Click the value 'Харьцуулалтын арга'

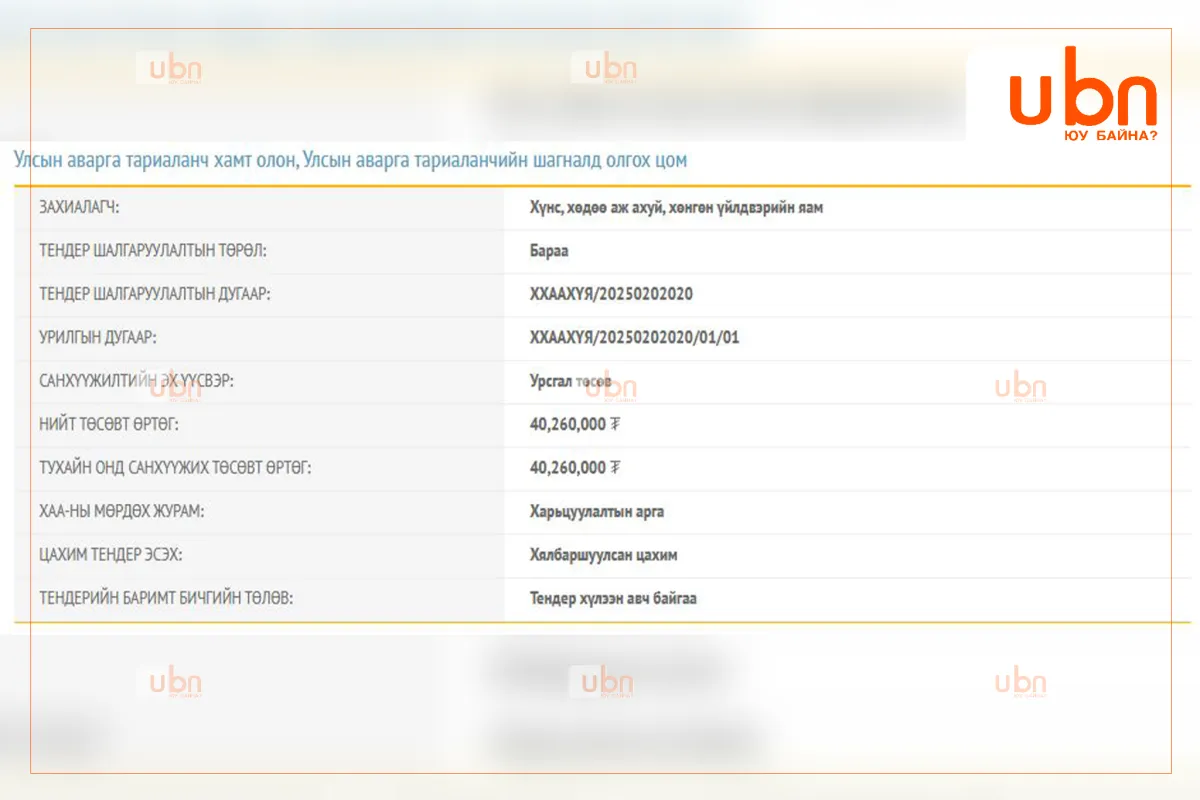[597, 512]
